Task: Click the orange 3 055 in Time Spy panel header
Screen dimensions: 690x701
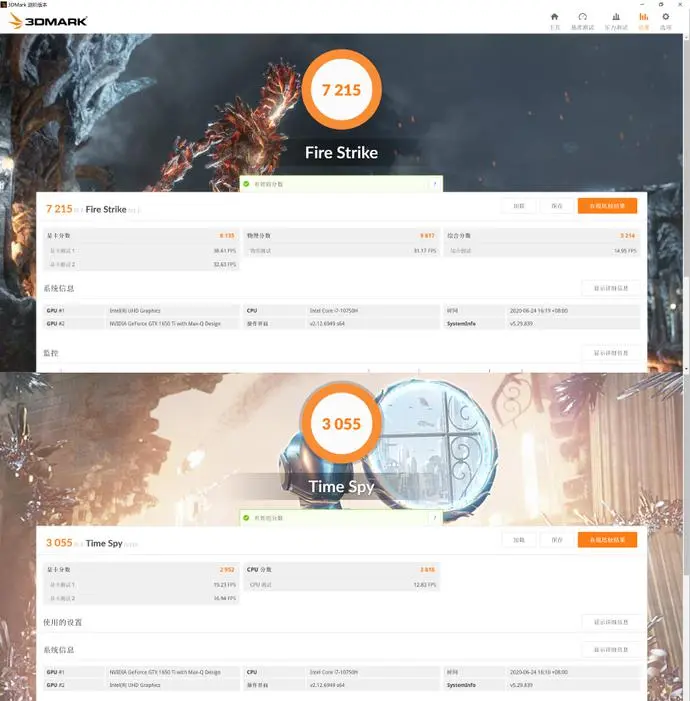Action: (59, 543)
